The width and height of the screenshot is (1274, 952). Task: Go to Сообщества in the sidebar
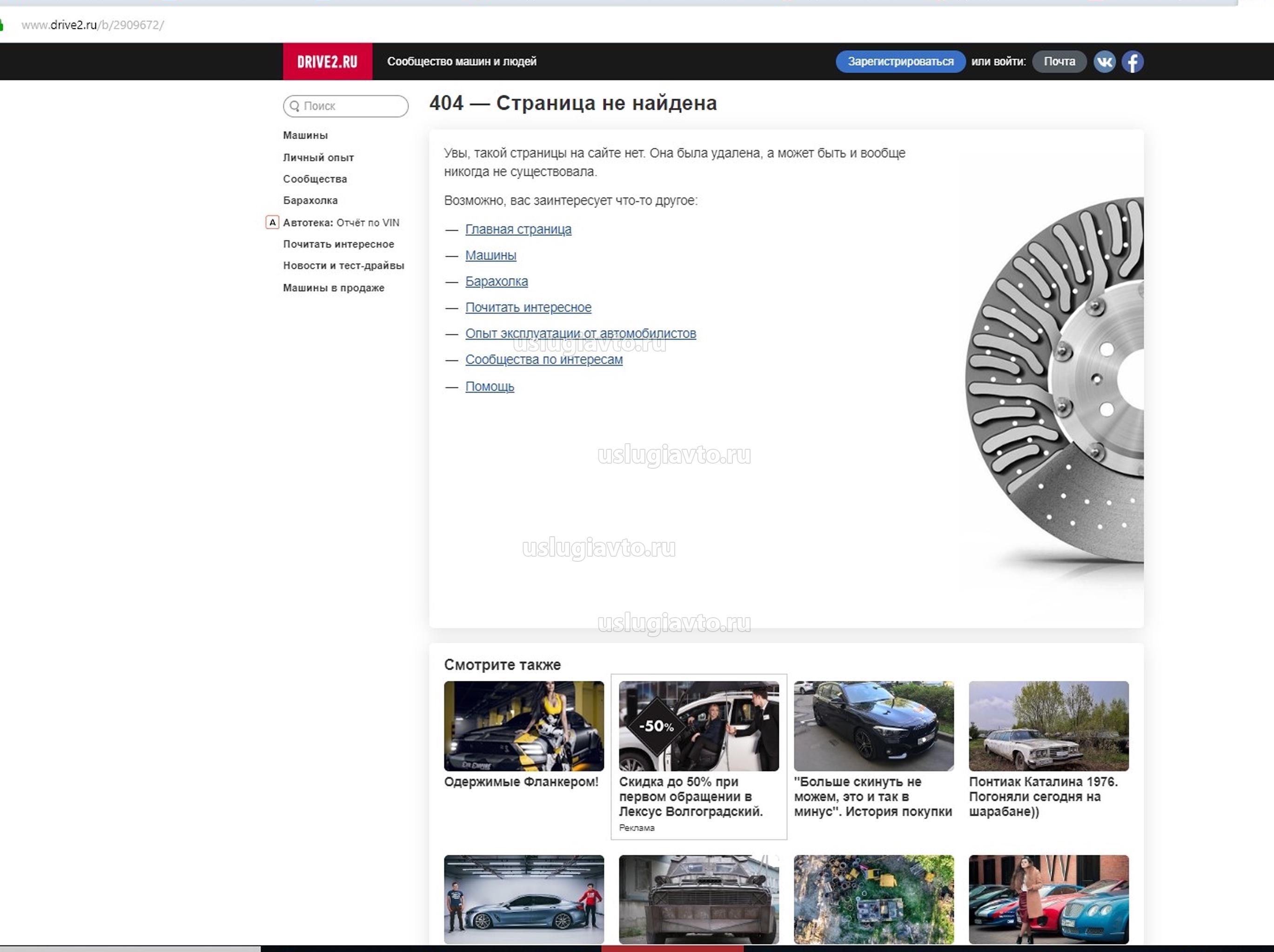(x=315, y=179)
